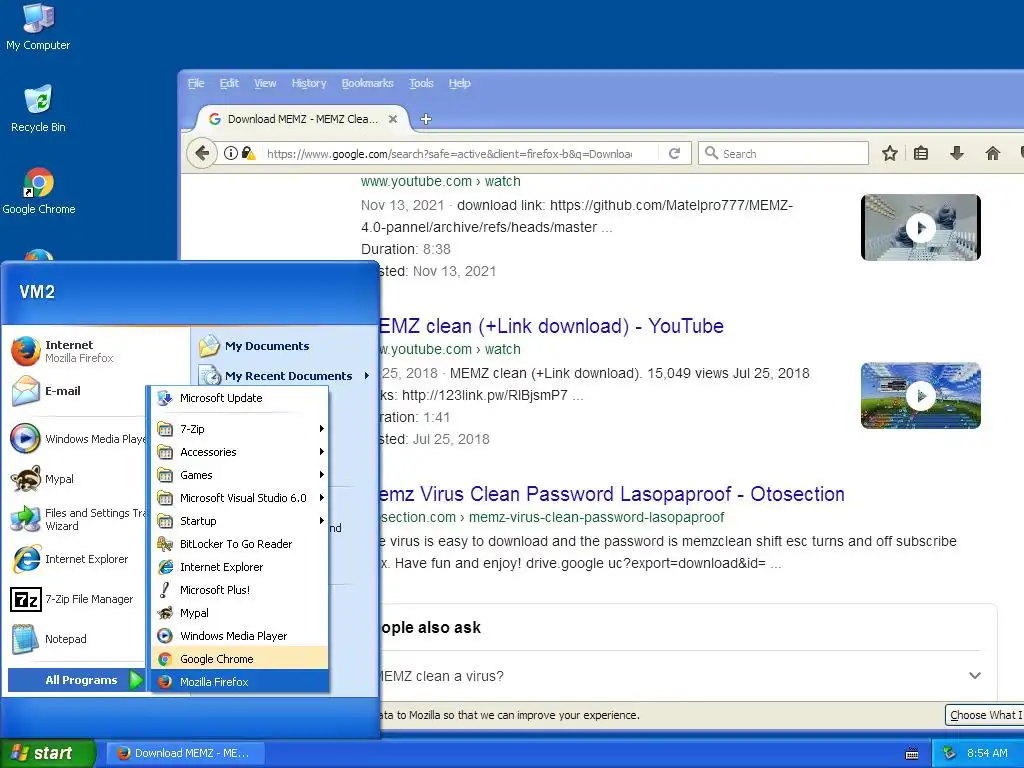Click the Download MEMZ Firefox tab
This screenshot has height=768, width=1024.
click(302, 119)
